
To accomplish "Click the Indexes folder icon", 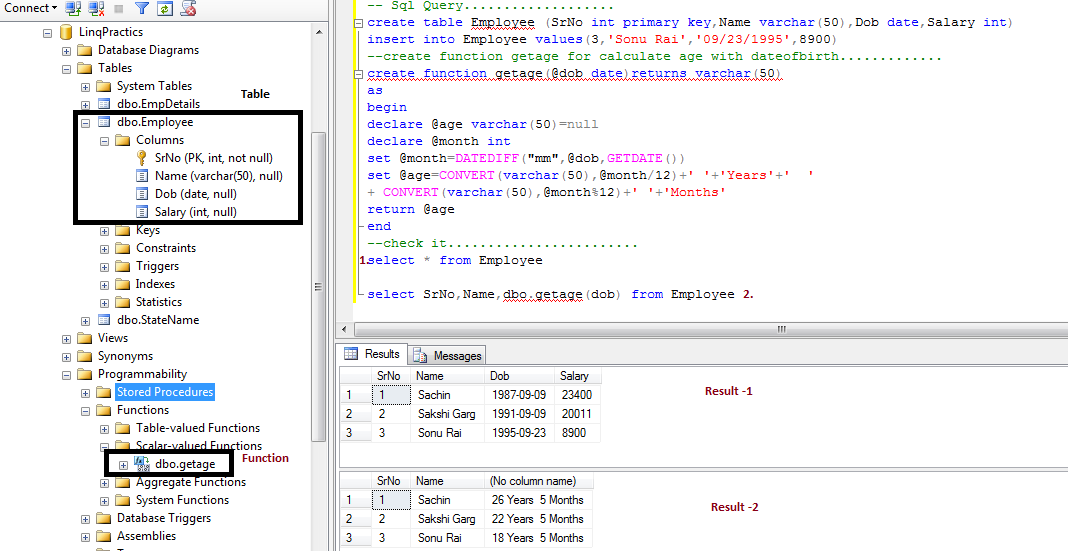I will point(123,284).
